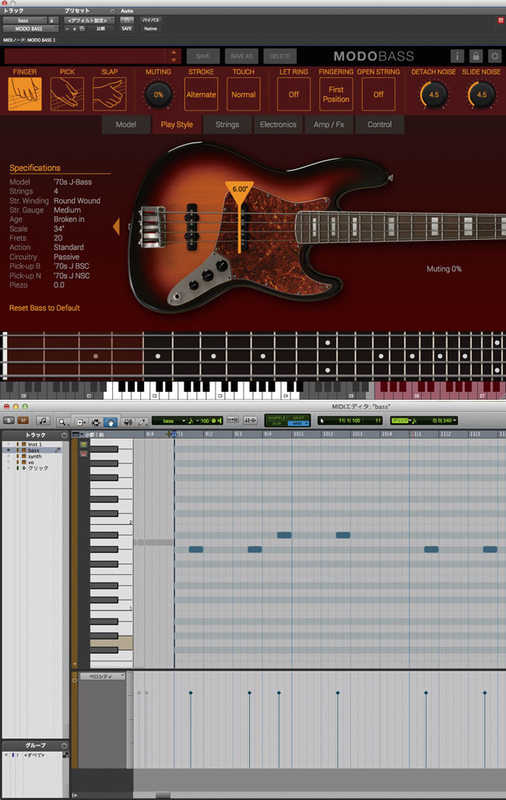Toggle the Fingering First Position setting
Screen dimensions: 506x800
point(336,94)
